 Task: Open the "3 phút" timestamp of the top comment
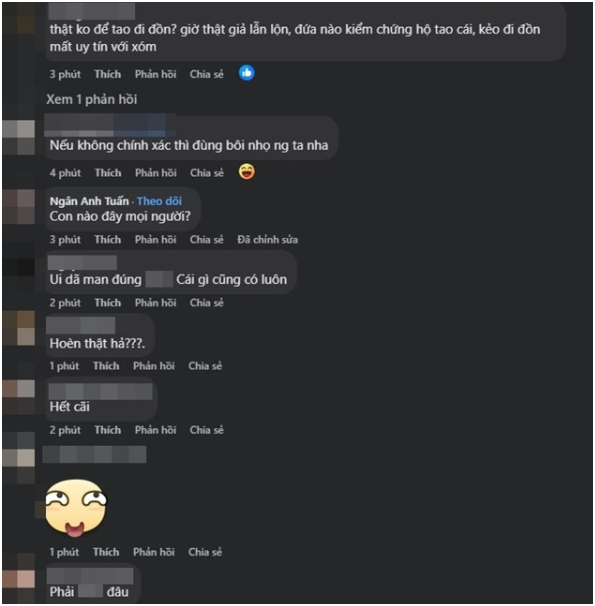click(65, 74)
